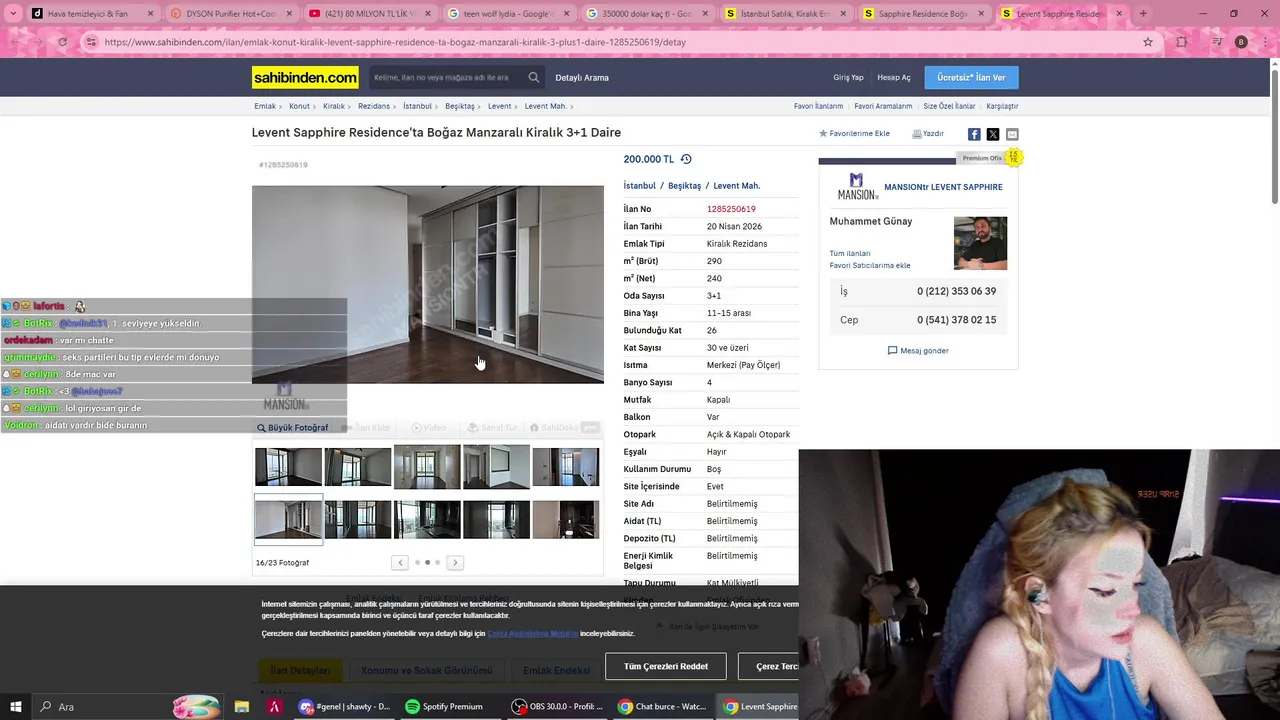This screenshot has width=1280, height=720.
Task: Open a new browser tab
Action: click(1143, 14)
